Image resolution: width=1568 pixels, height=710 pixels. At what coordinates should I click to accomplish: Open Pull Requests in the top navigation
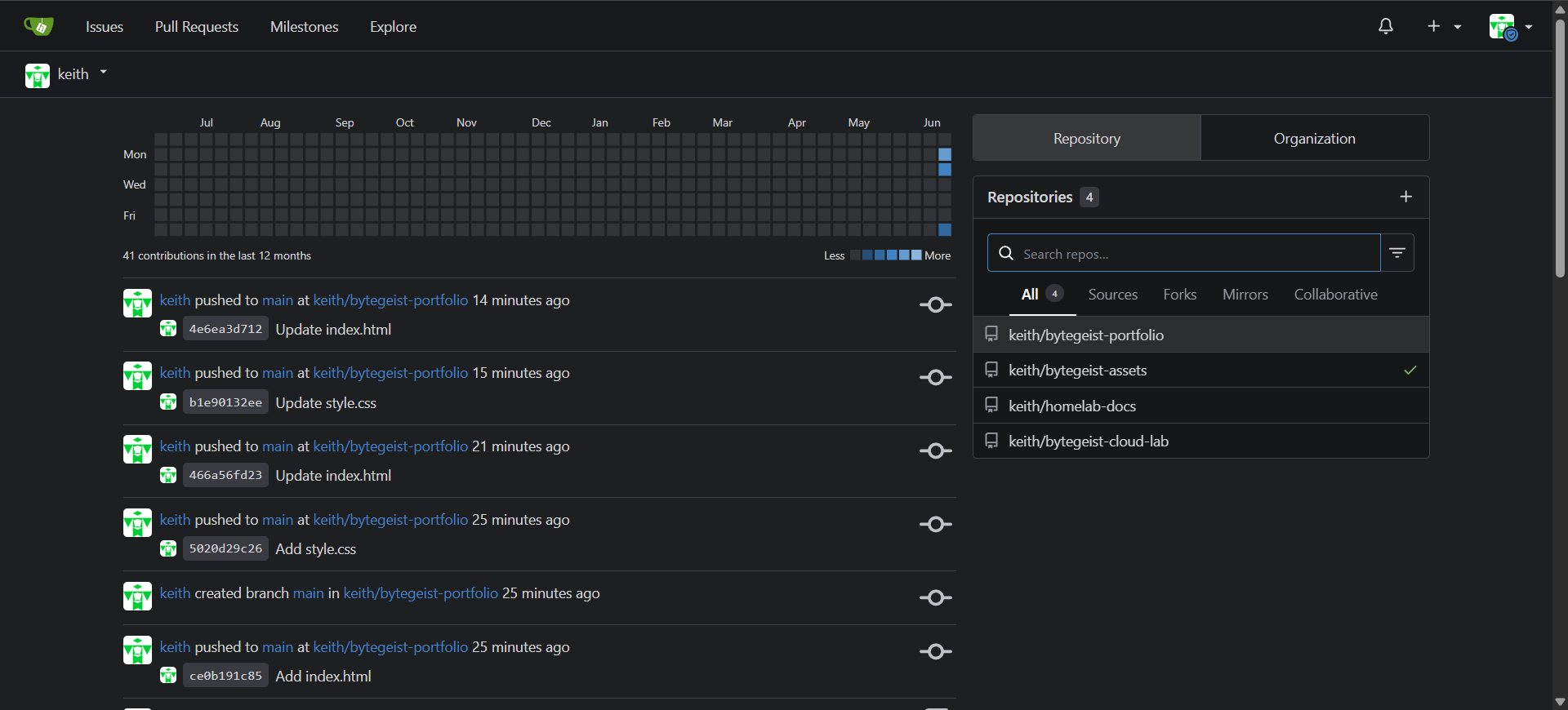197,26
